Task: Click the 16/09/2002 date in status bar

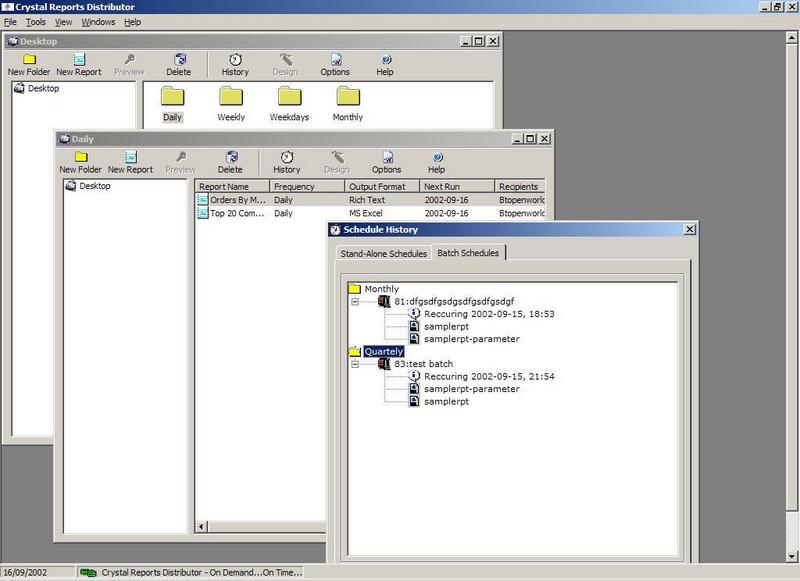Action: (x=25, y=572)
